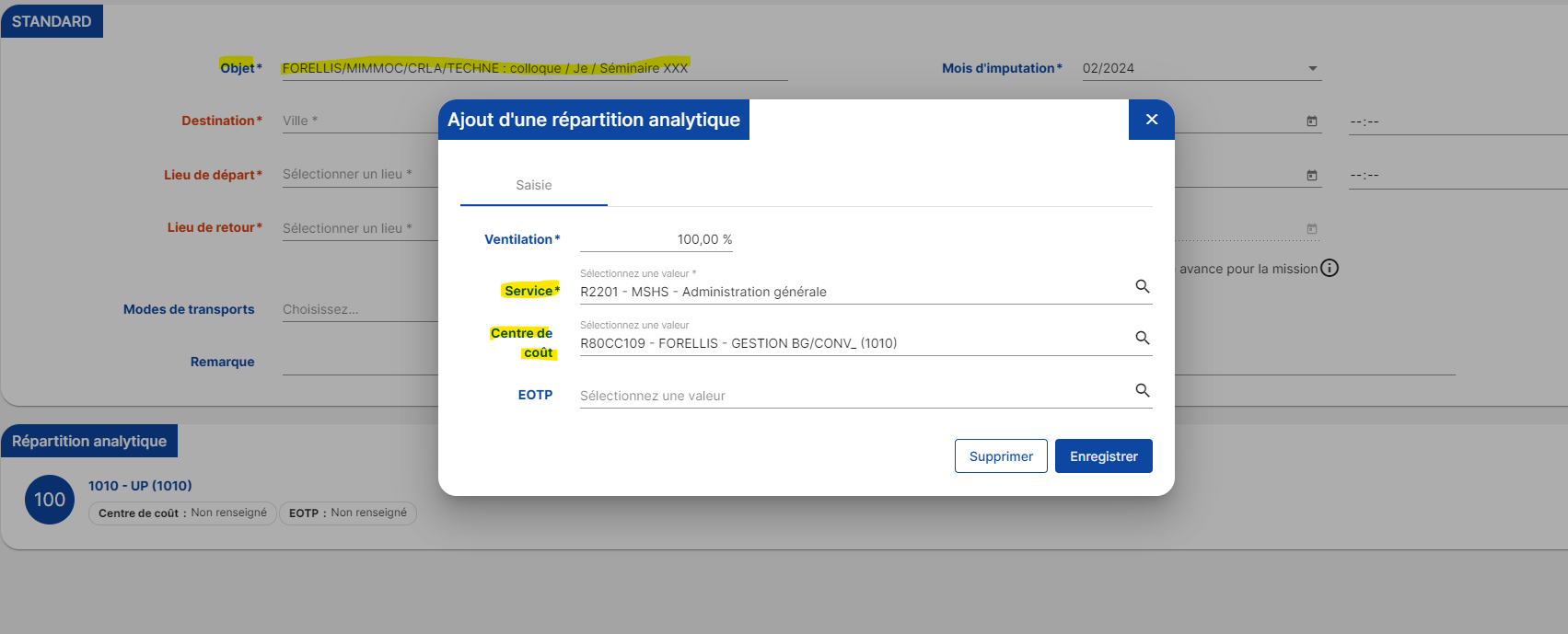Image resolution: width=1568 pixels, height=634 pixels.
Task: Open the 1010 - UP (1010) allocation link
Action: 140,486
